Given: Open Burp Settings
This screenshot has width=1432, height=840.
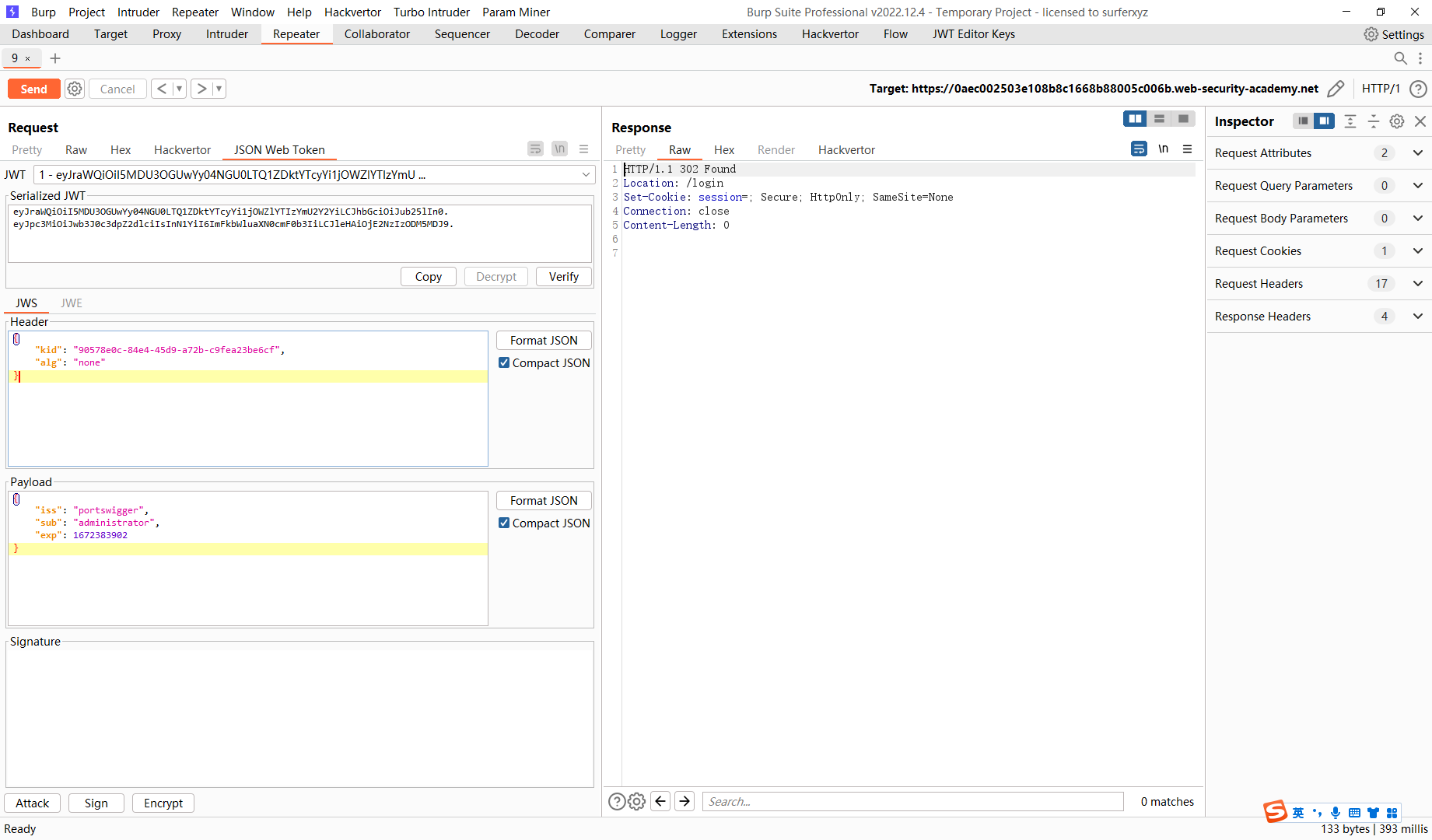Looking at the screenshot, I should click(1394, 34).
